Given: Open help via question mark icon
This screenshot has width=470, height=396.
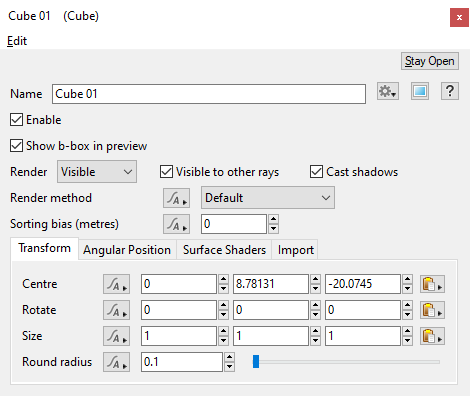Looking at the screenshot, I should coord(450,91).
